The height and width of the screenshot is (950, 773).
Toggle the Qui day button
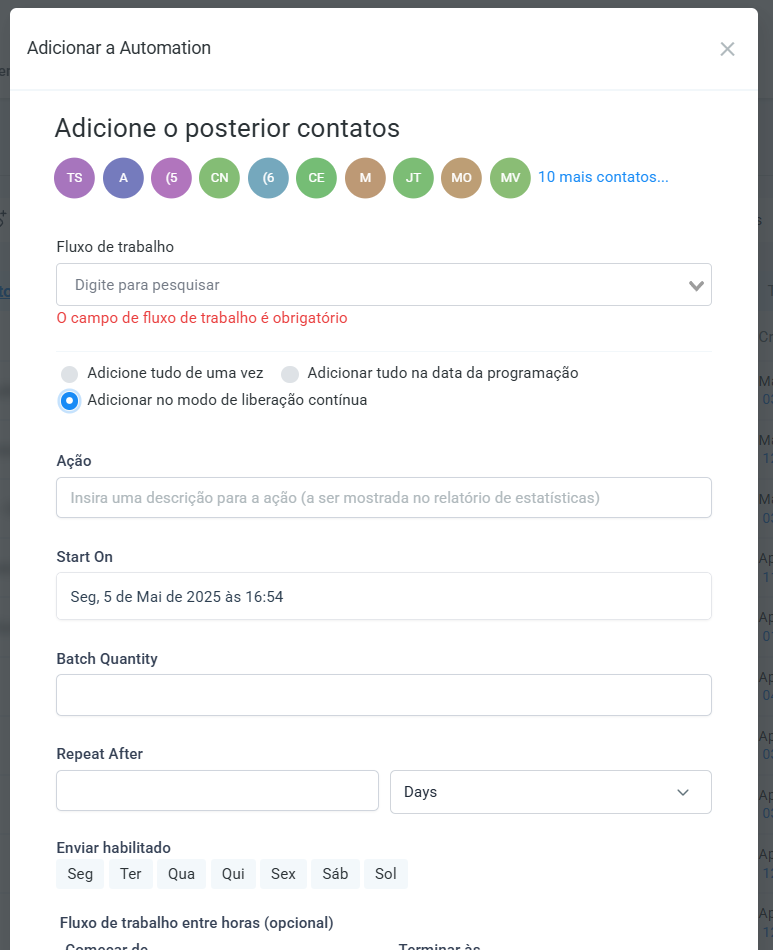tap(233, 874)
